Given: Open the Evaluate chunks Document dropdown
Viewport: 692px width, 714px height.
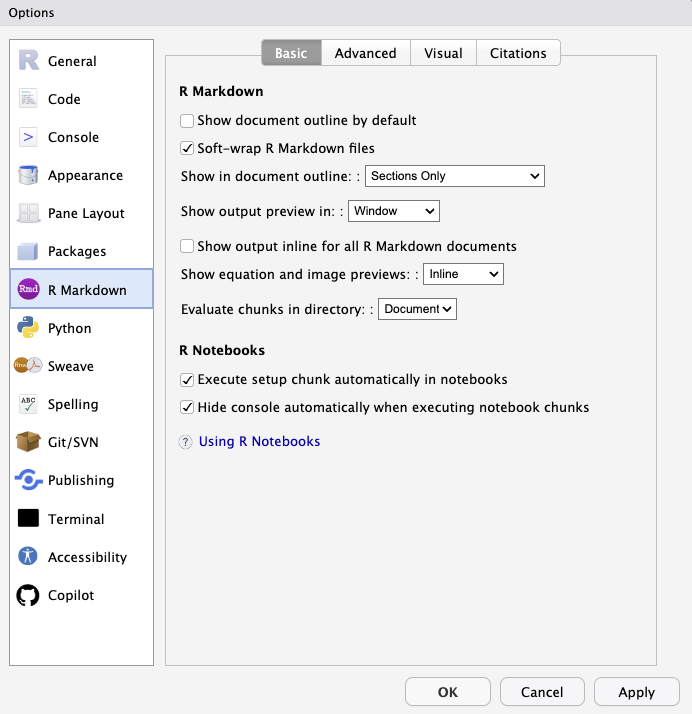Looking at the screenshot, I should [417, 309].
